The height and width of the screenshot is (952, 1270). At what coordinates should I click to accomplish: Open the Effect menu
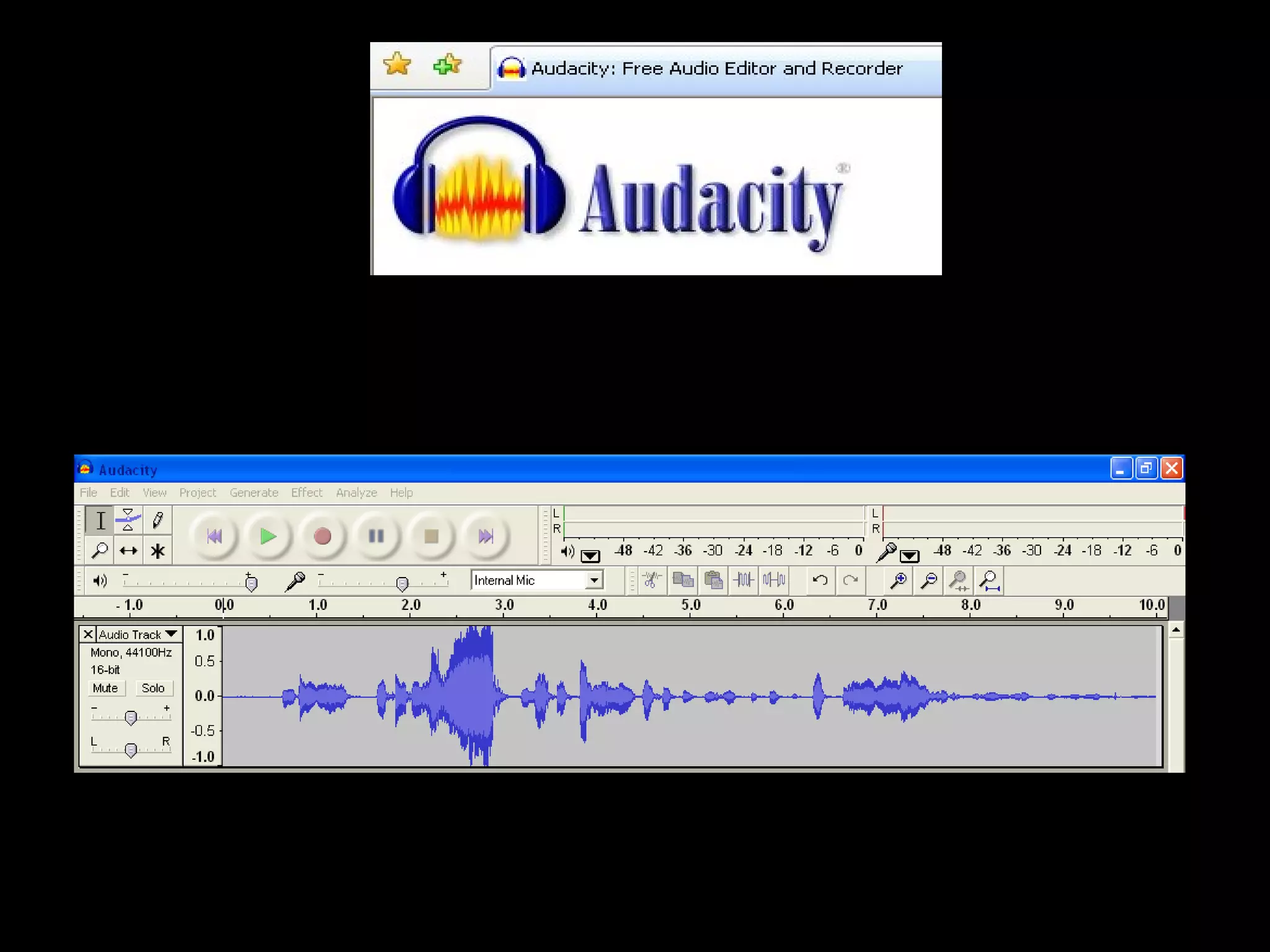306,493
